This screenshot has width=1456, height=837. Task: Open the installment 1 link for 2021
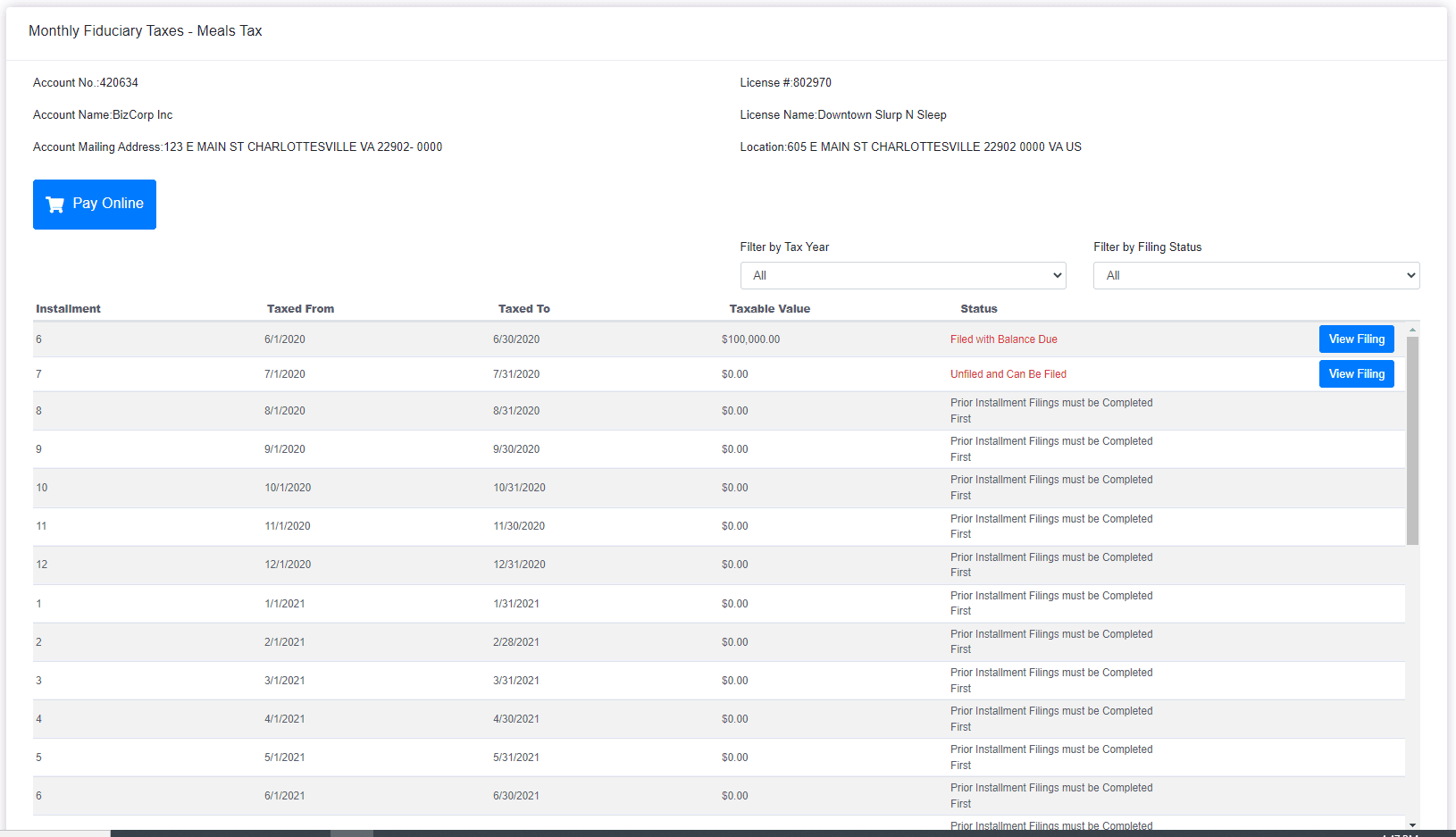coord(38,604)
